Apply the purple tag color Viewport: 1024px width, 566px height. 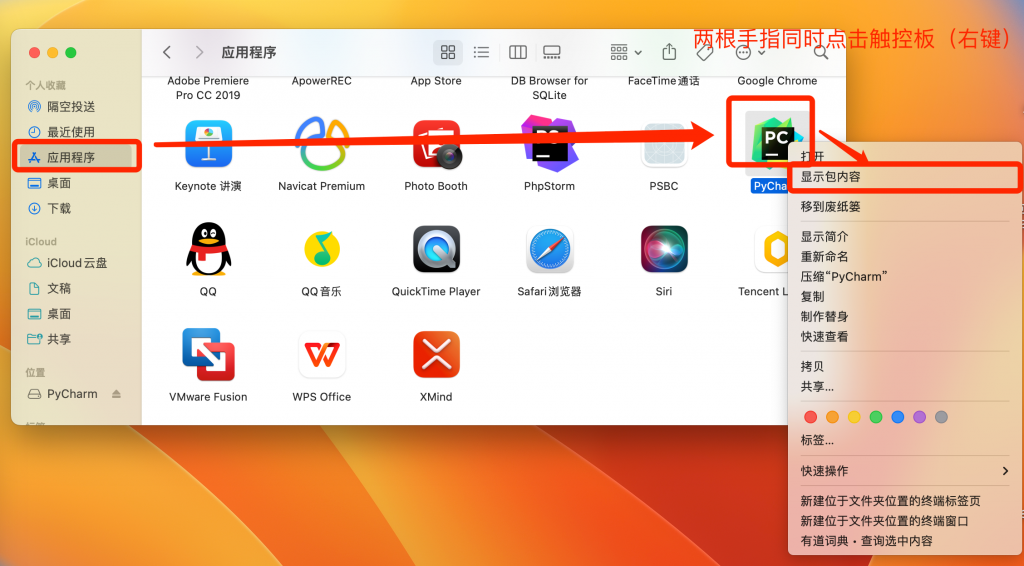pyautogui.click(x=920, y=417)
